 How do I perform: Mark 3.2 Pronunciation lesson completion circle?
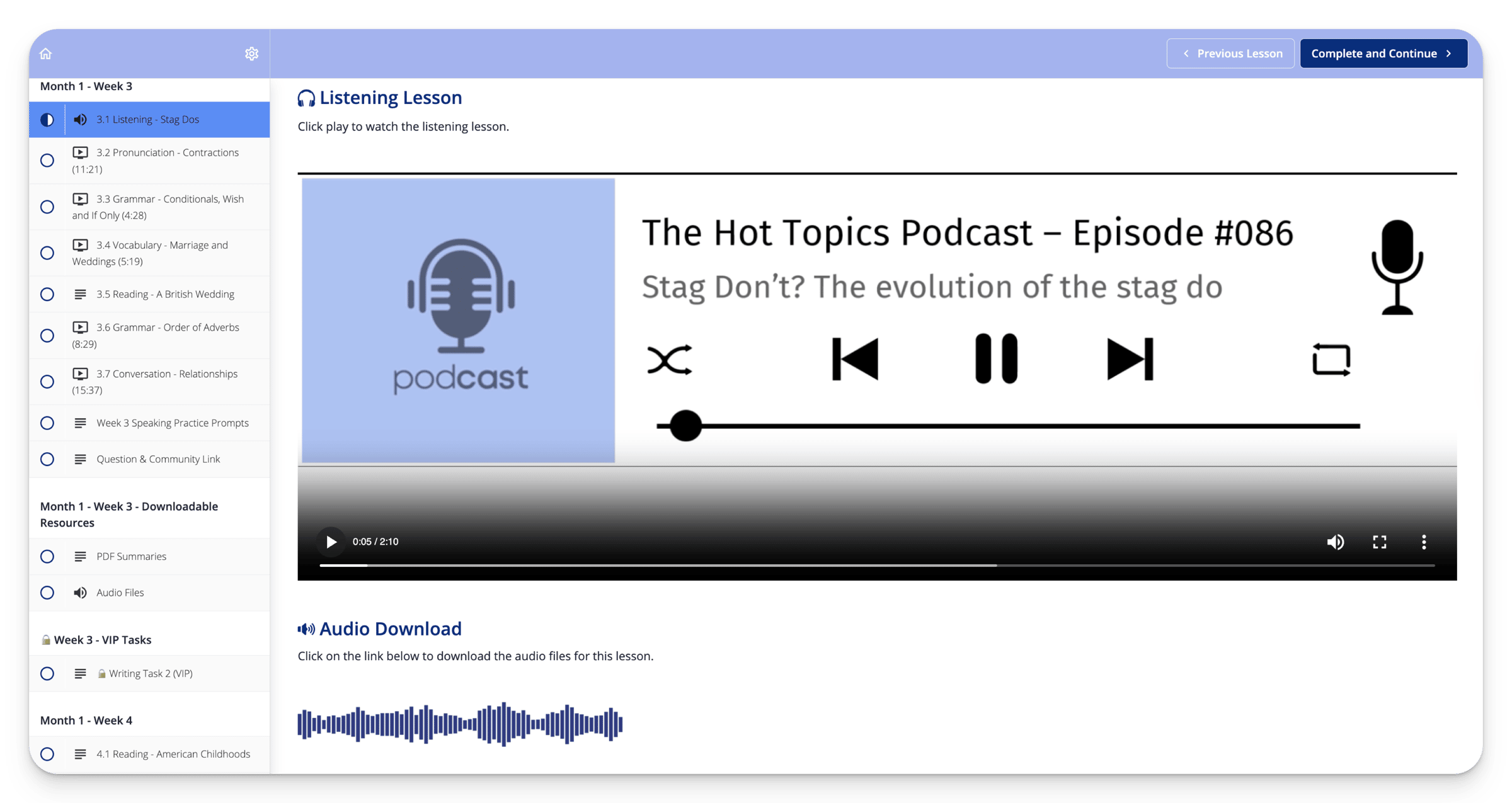[47, 161]
